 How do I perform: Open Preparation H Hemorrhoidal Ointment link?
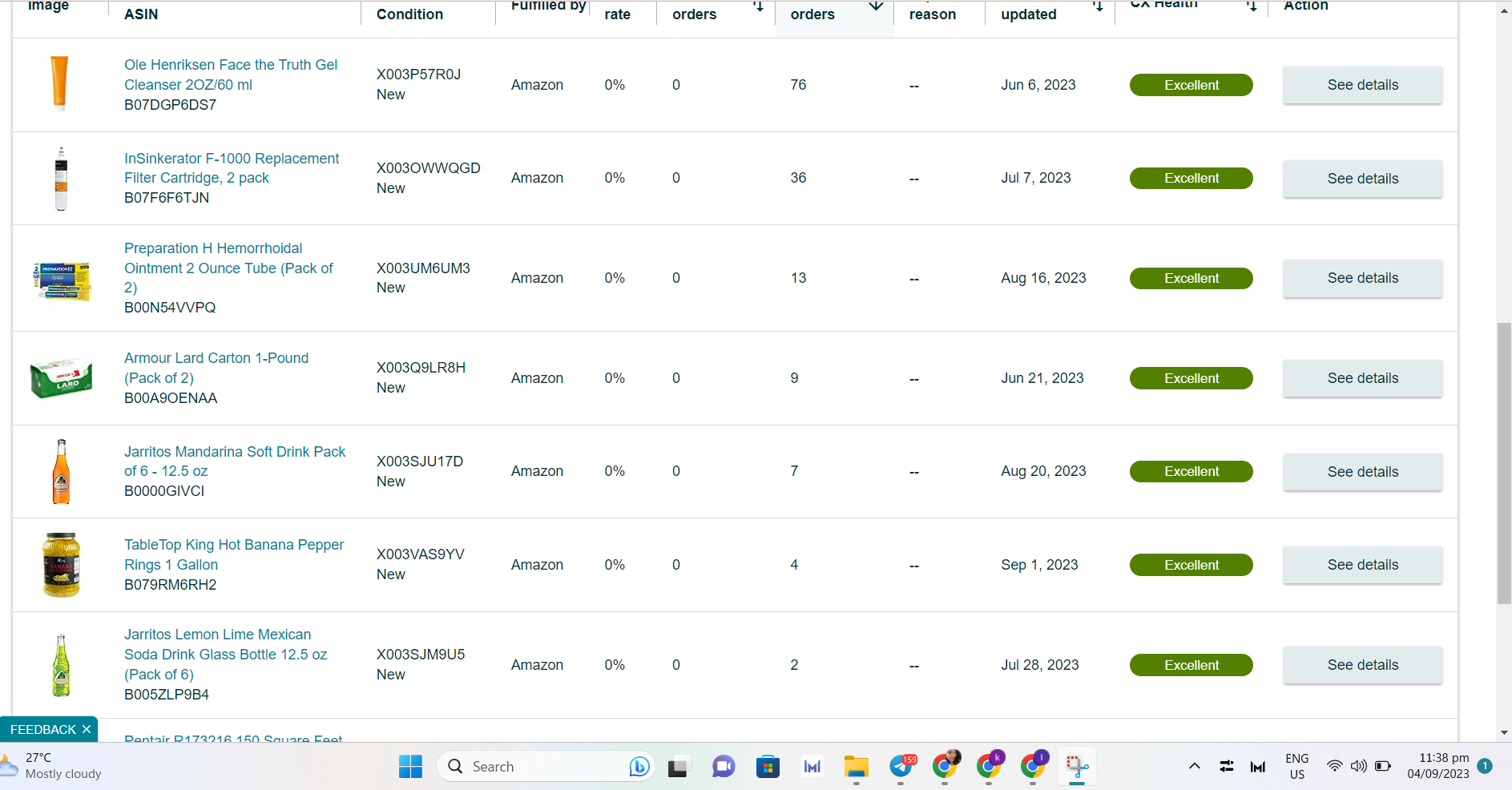click(x=228, y=268)
